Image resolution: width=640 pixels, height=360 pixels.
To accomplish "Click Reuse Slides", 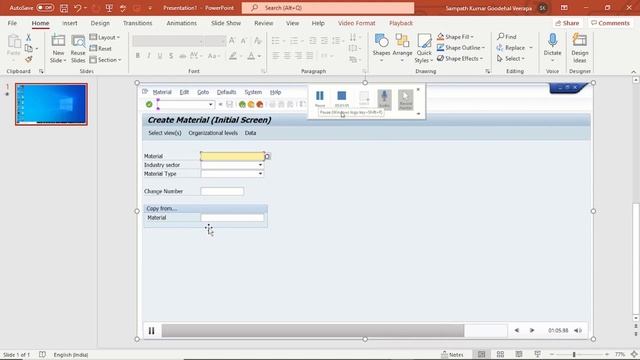I will pyautogui.click(x=78, y=49).
